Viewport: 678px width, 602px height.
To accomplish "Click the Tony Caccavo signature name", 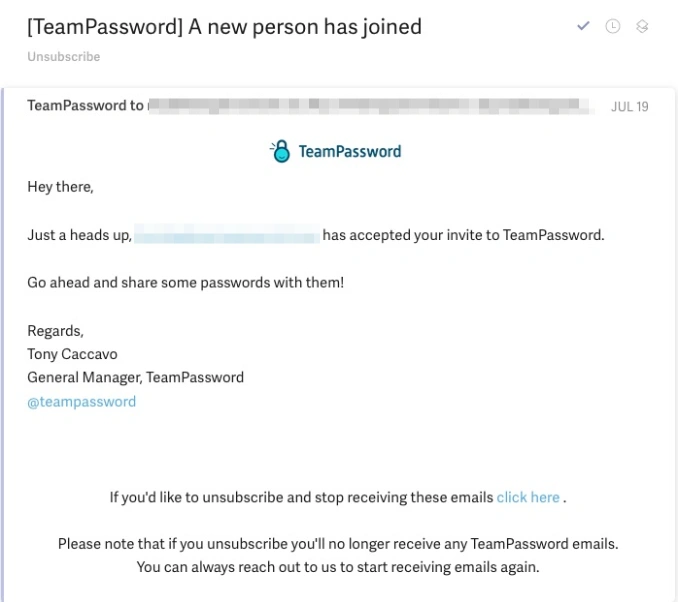I will pyautogui.click(x=72, y=354).
